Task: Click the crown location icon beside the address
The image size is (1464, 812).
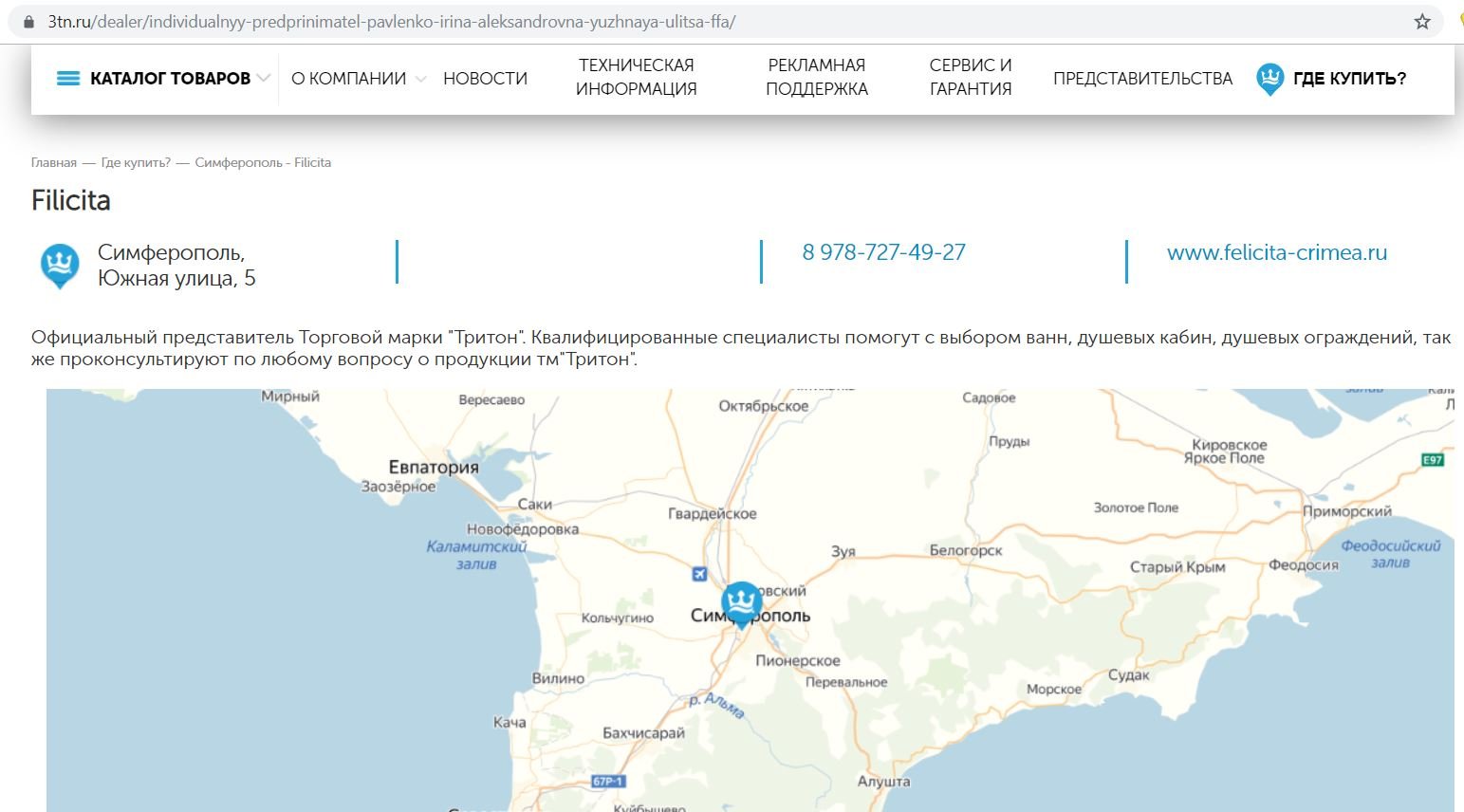Action: click(x=59, y=266)
